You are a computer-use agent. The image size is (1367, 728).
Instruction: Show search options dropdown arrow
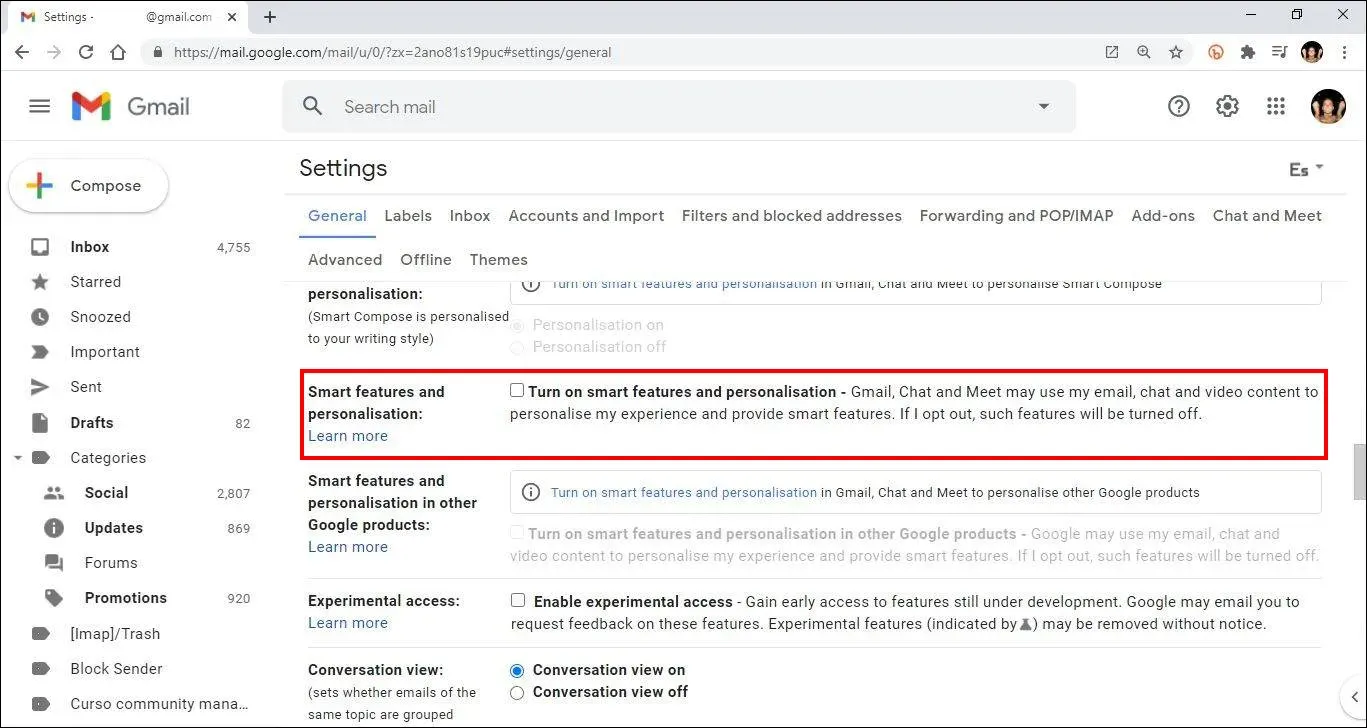pyautogui.click(x=1044, y=106)
